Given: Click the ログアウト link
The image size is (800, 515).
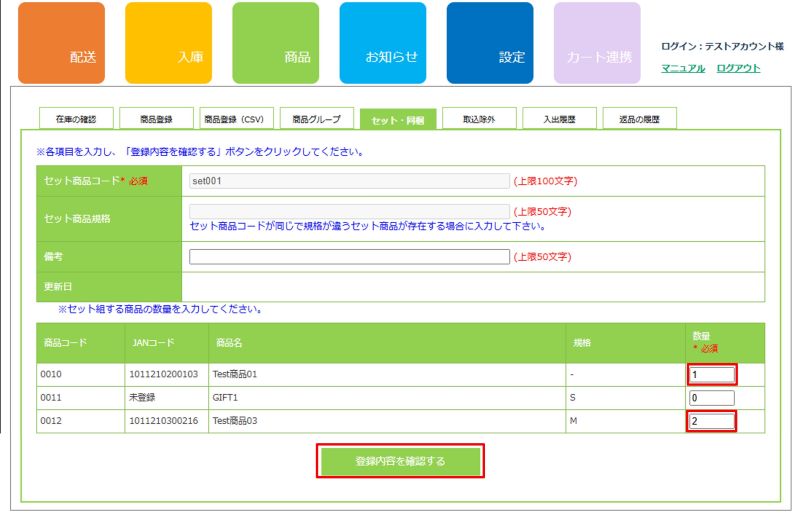Looking at the screenshot, I should click(x=738, y=68).
